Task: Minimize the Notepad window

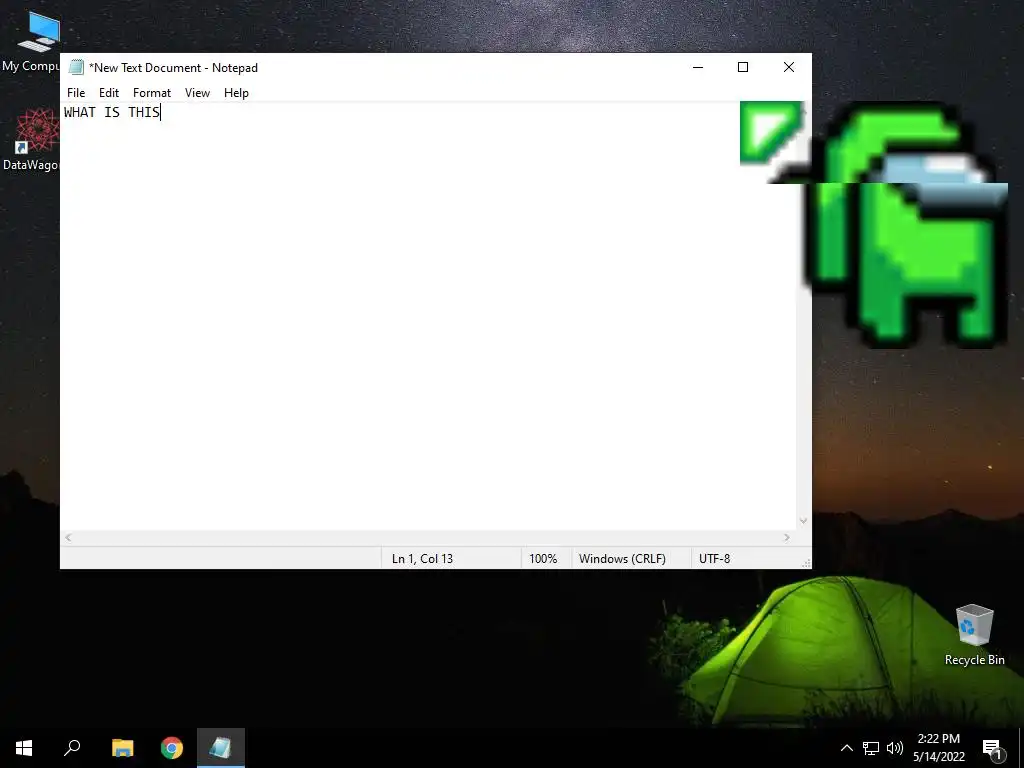Action: 697,67
